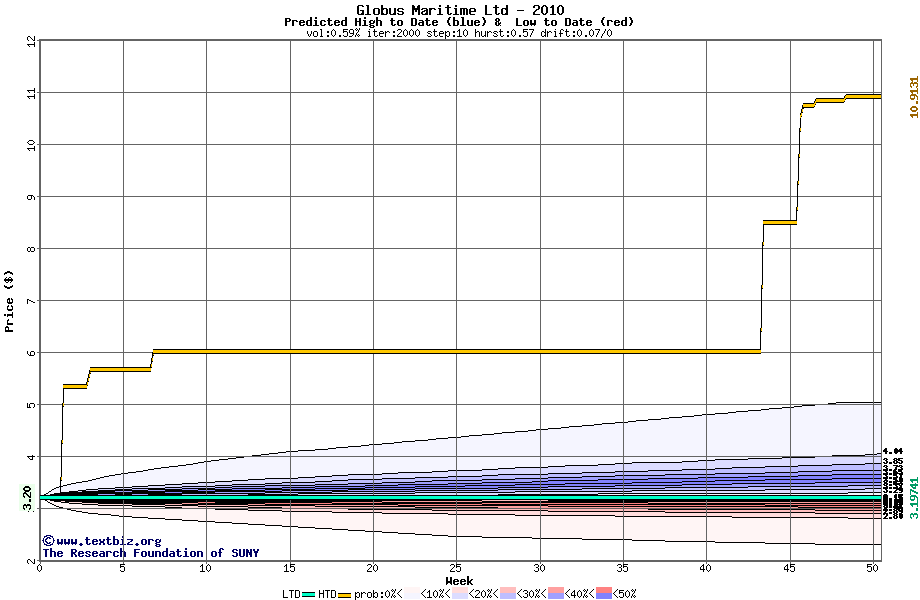The image size is (920, 600).
Task: Click the '11' tick on the Price axis
Action: click(32, 93)
